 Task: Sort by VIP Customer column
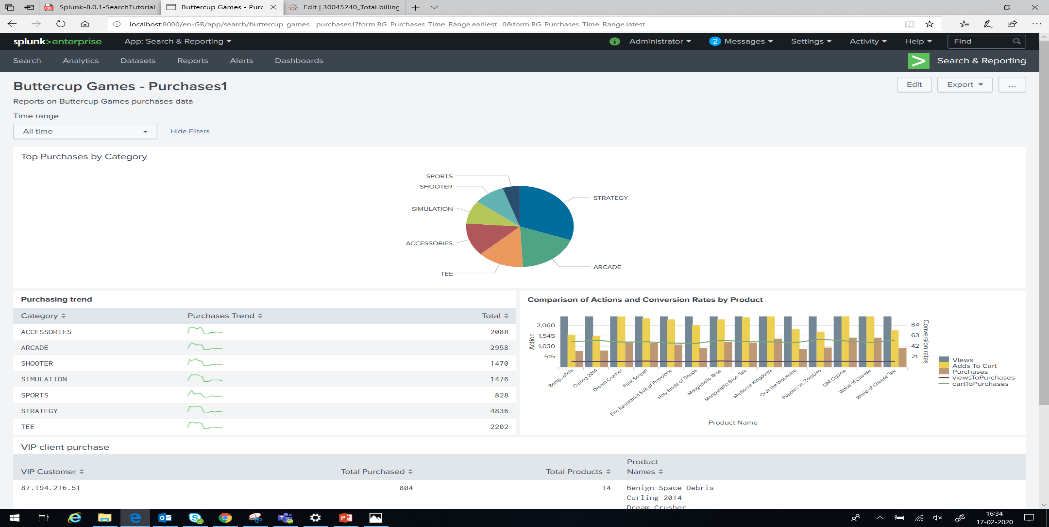(x=52, y=471)
